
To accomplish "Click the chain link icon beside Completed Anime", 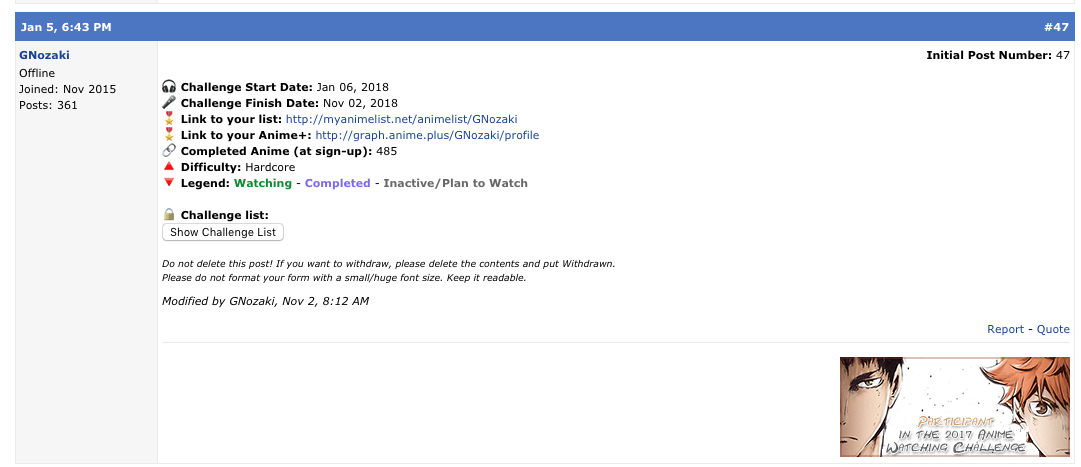I will point(169,151).
